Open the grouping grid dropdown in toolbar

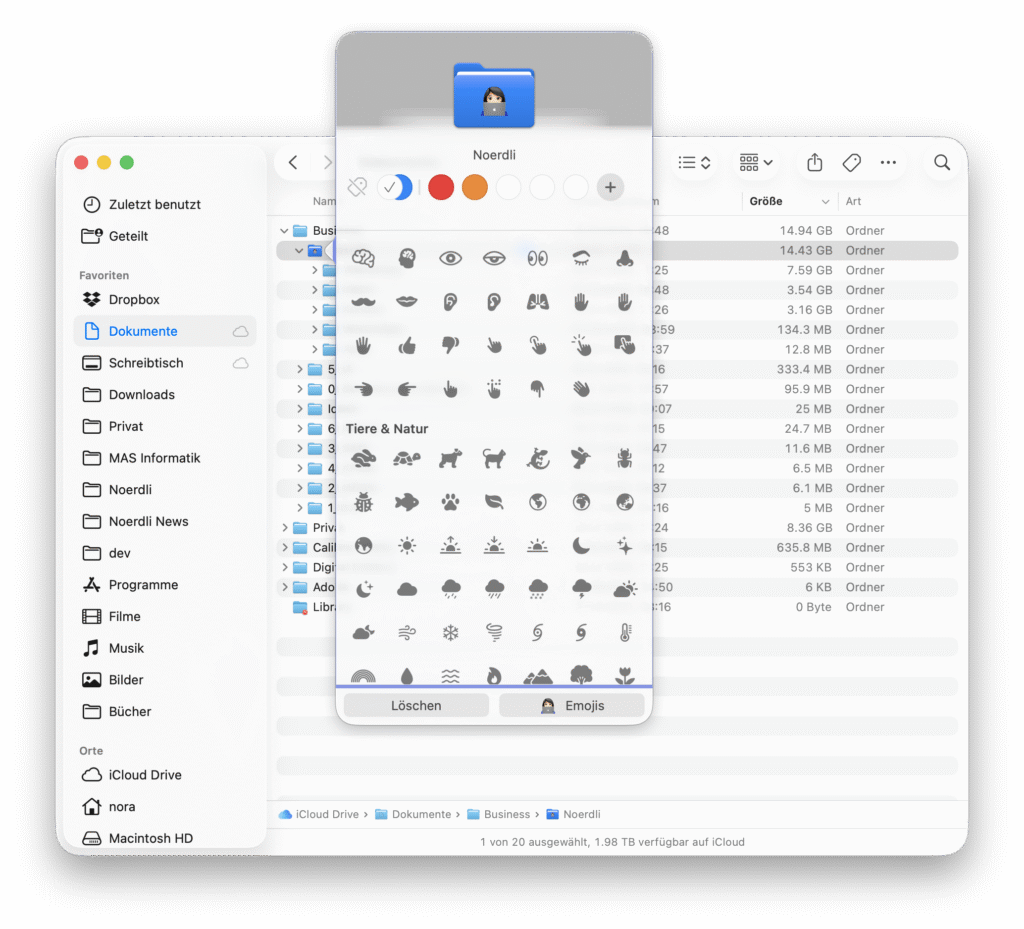click(x=756, y=162)
